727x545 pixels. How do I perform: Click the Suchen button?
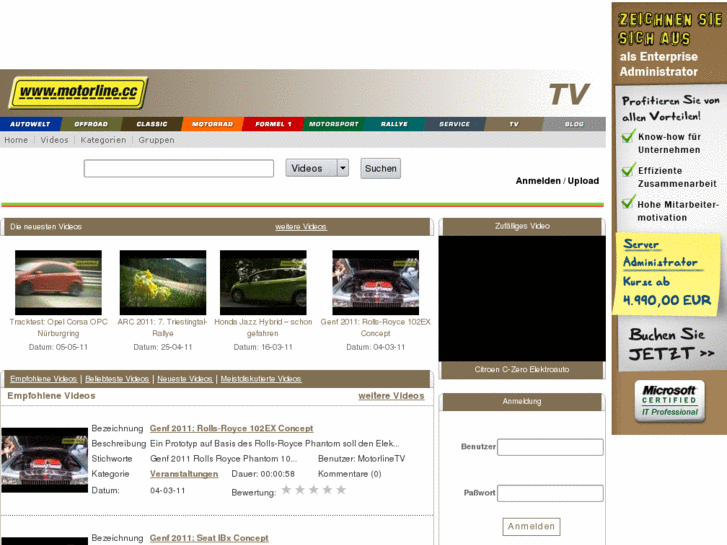click(381, 168)
